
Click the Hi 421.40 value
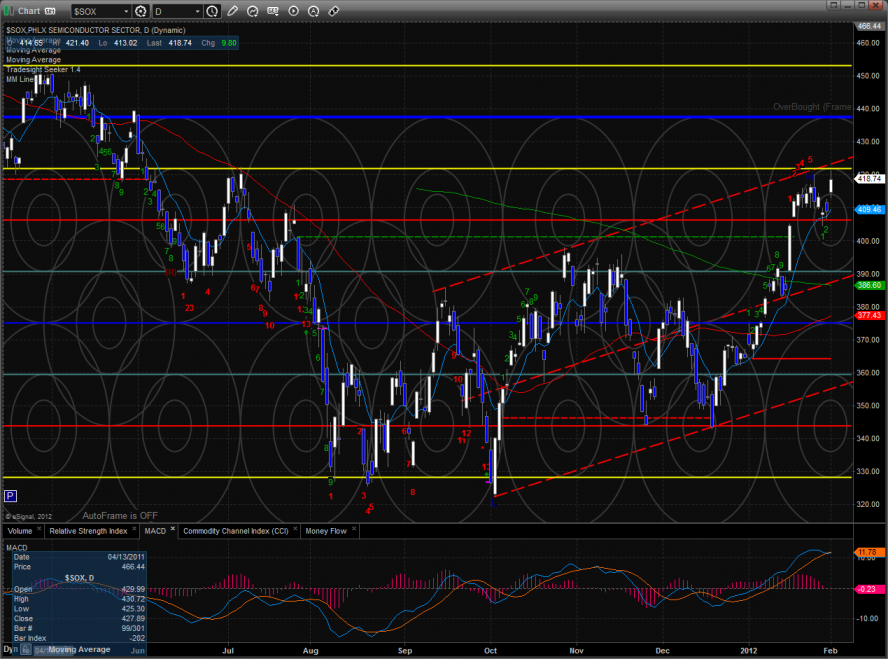coord(77,43)
